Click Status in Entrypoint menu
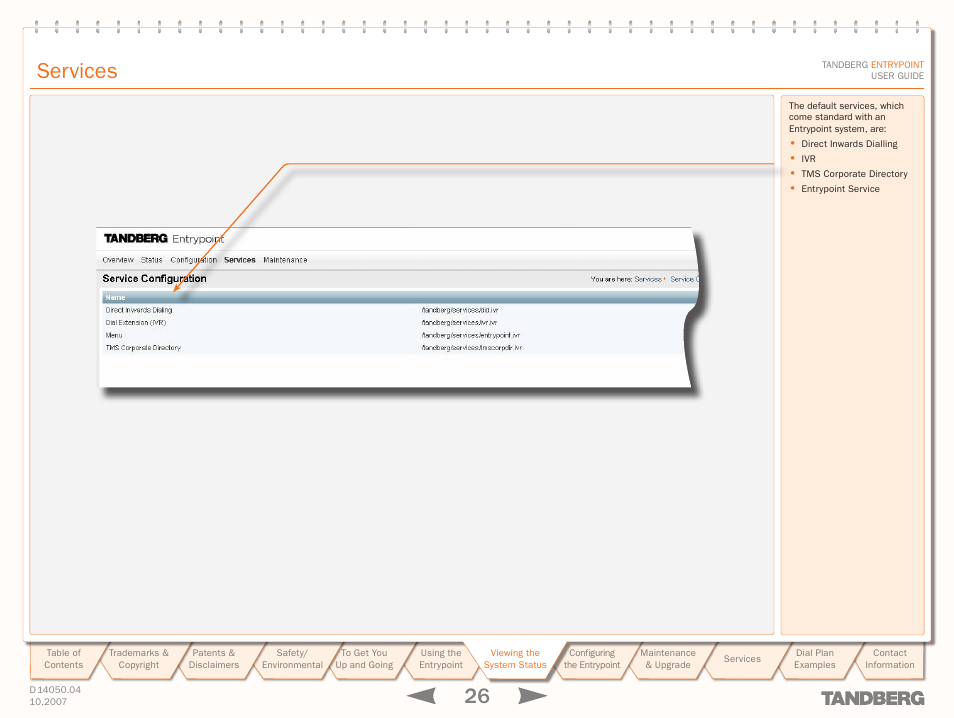The image size is (954, 718). (151, 260)
